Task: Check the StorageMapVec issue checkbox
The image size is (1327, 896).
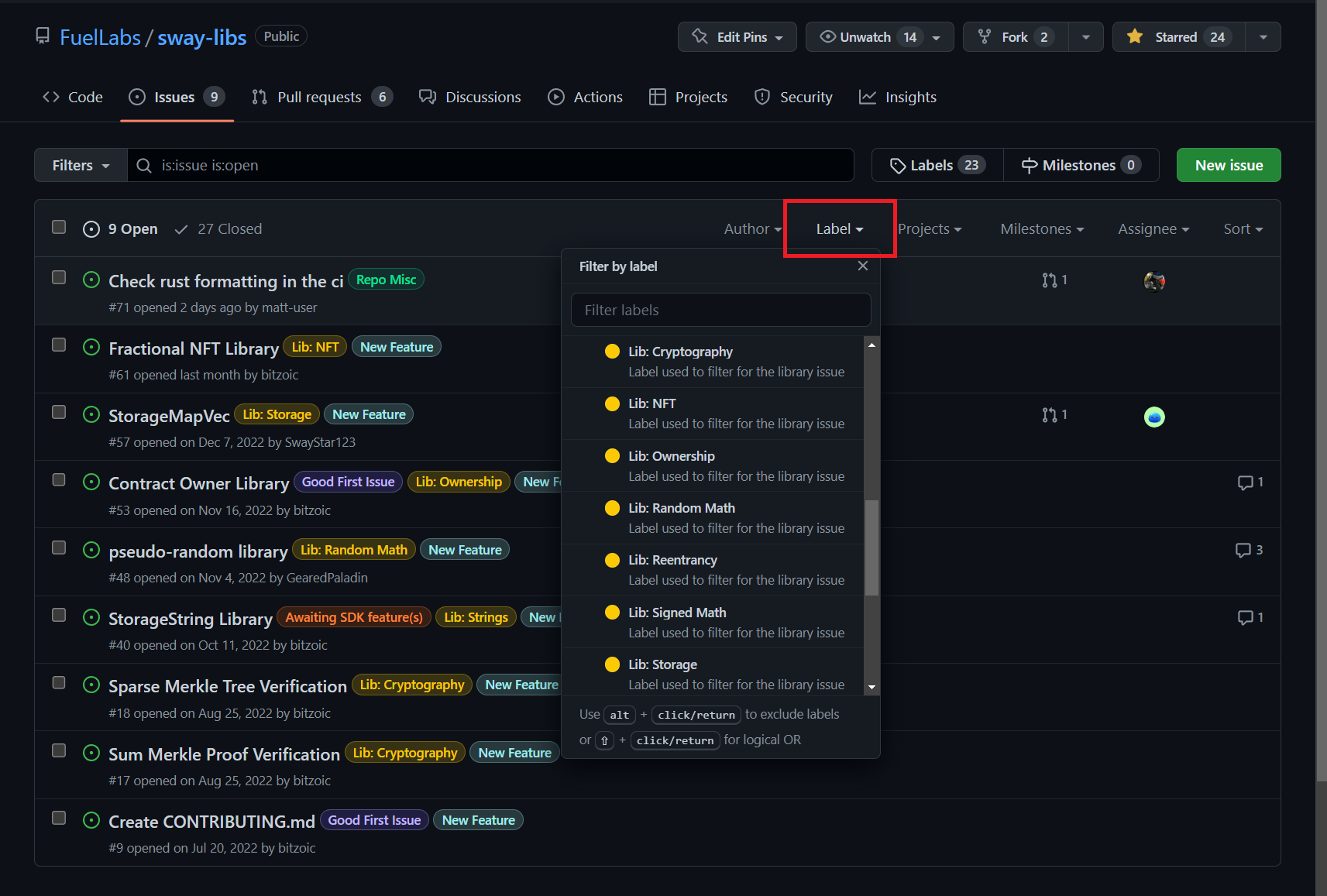Action: (x=59, y=412)
